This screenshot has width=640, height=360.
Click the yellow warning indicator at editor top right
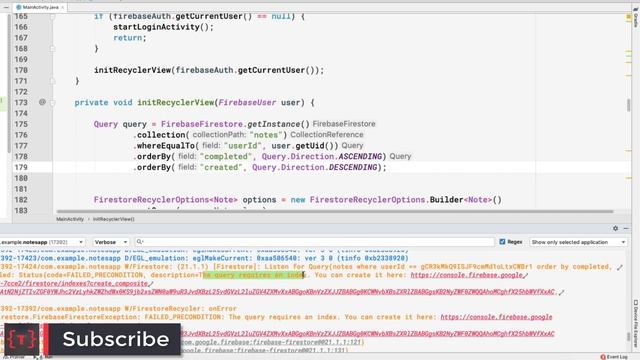[629, 16]
